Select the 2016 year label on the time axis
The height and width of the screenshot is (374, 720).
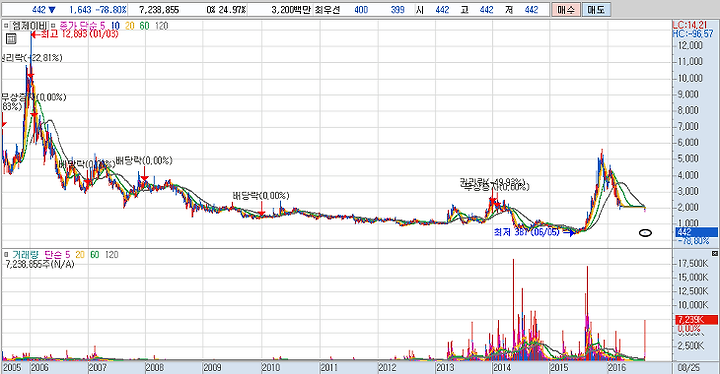pyautogui.click(x=617, y=368)
